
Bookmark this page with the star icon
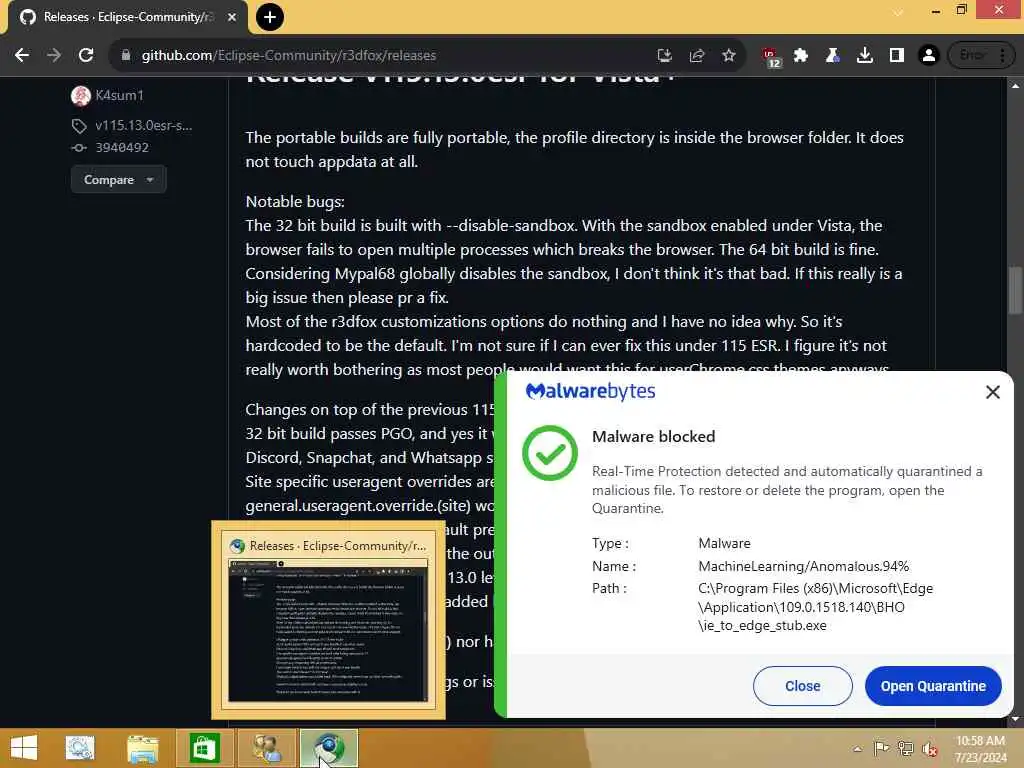(x=729, y=56)
